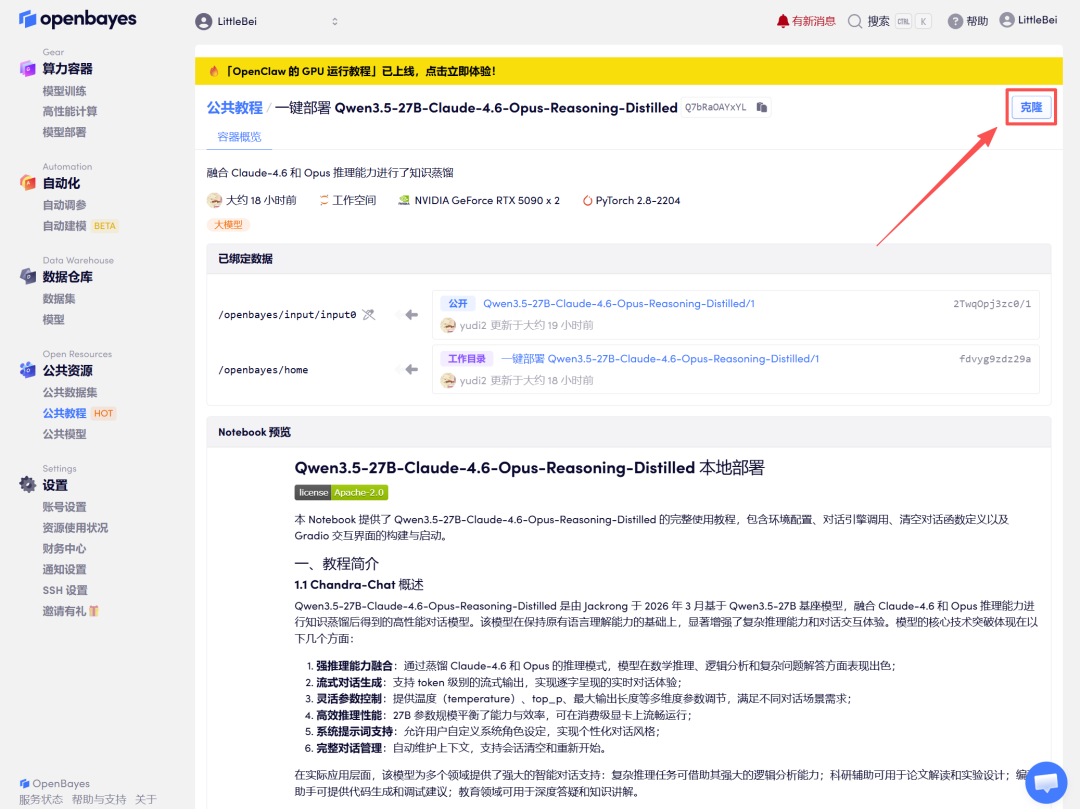This screenshot has width=1080, height=809.
Task: Open 公共数据集 in sidebar
Action: coord(70,392)
